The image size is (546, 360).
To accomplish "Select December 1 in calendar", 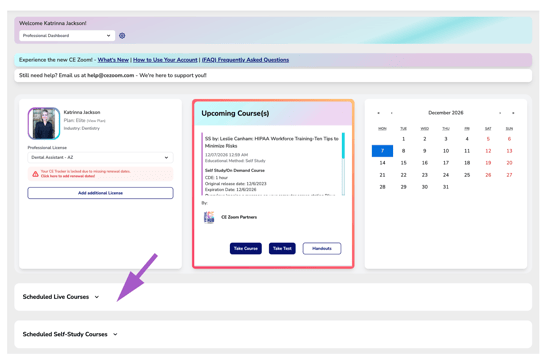I will pyautogui.click(x=404, y=139).
